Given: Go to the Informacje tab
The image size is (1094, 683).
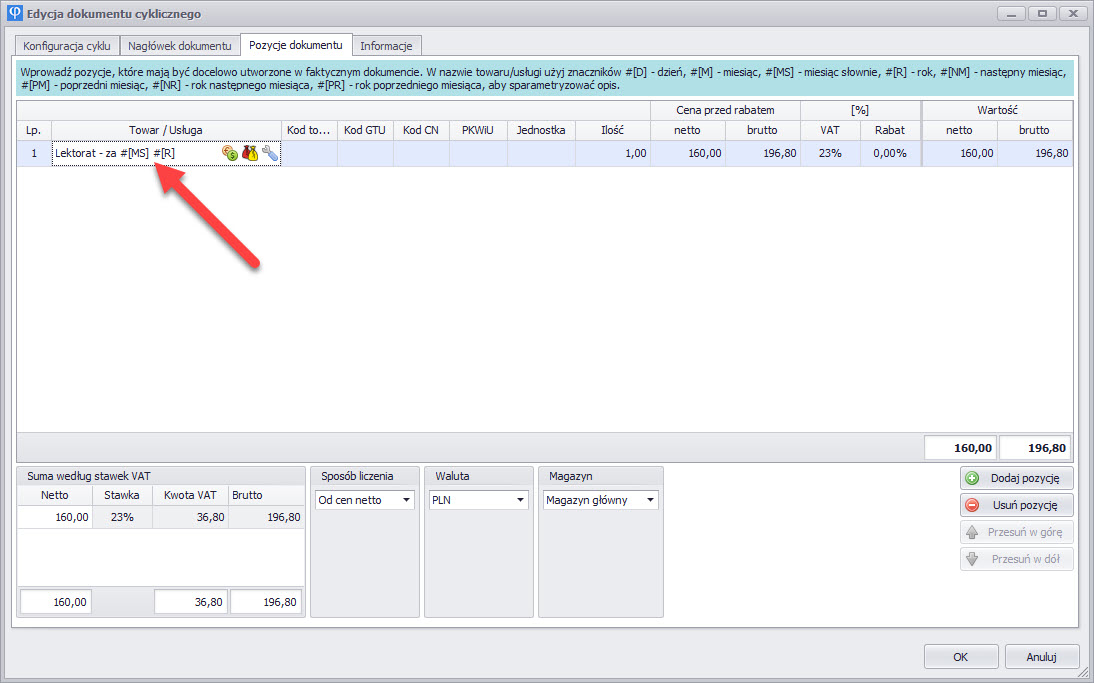Looking at the screenshot, I should pyautogui.click(x=386, y=46).
